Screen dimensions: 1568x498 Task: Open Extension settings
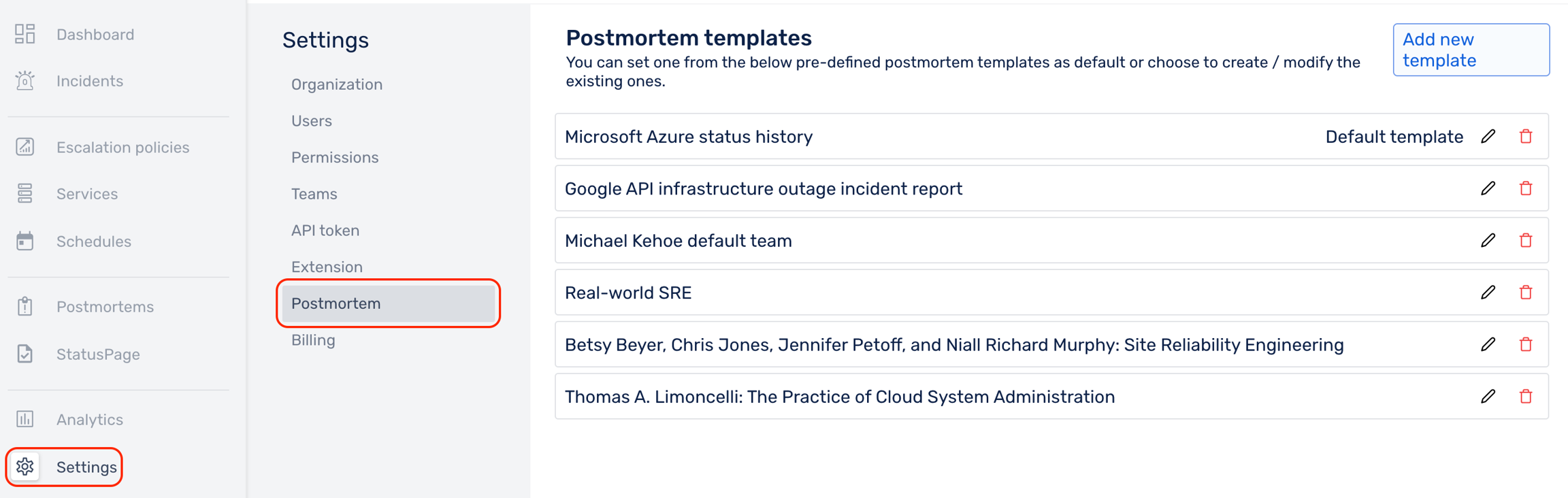coord(327,267)
